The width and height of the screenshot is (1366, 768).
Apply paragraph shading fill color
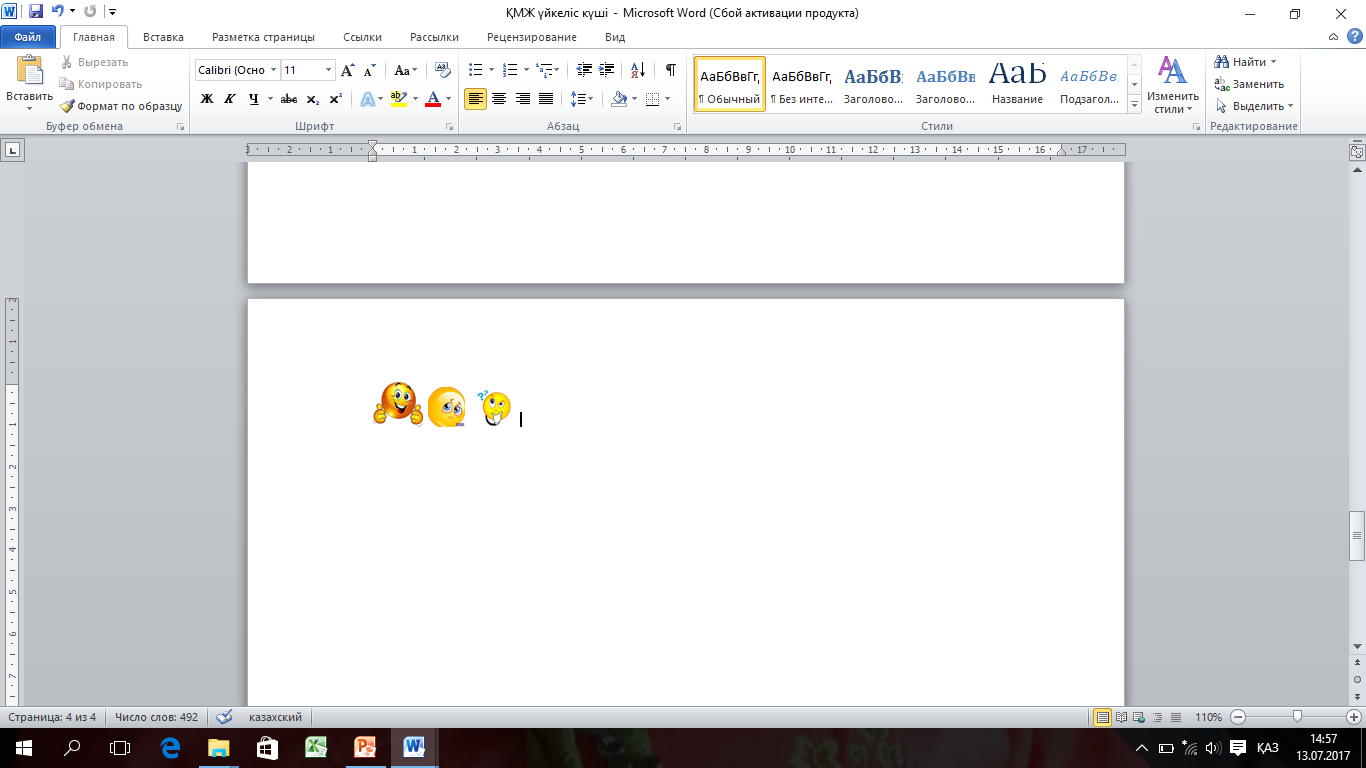pos(619,99)
